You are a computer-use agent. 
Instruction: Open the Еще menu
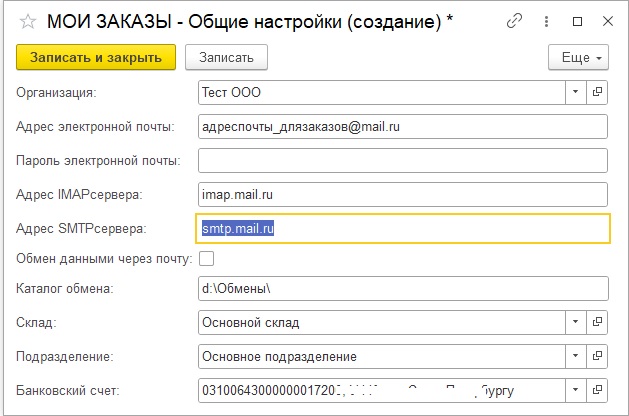[579, 58]
